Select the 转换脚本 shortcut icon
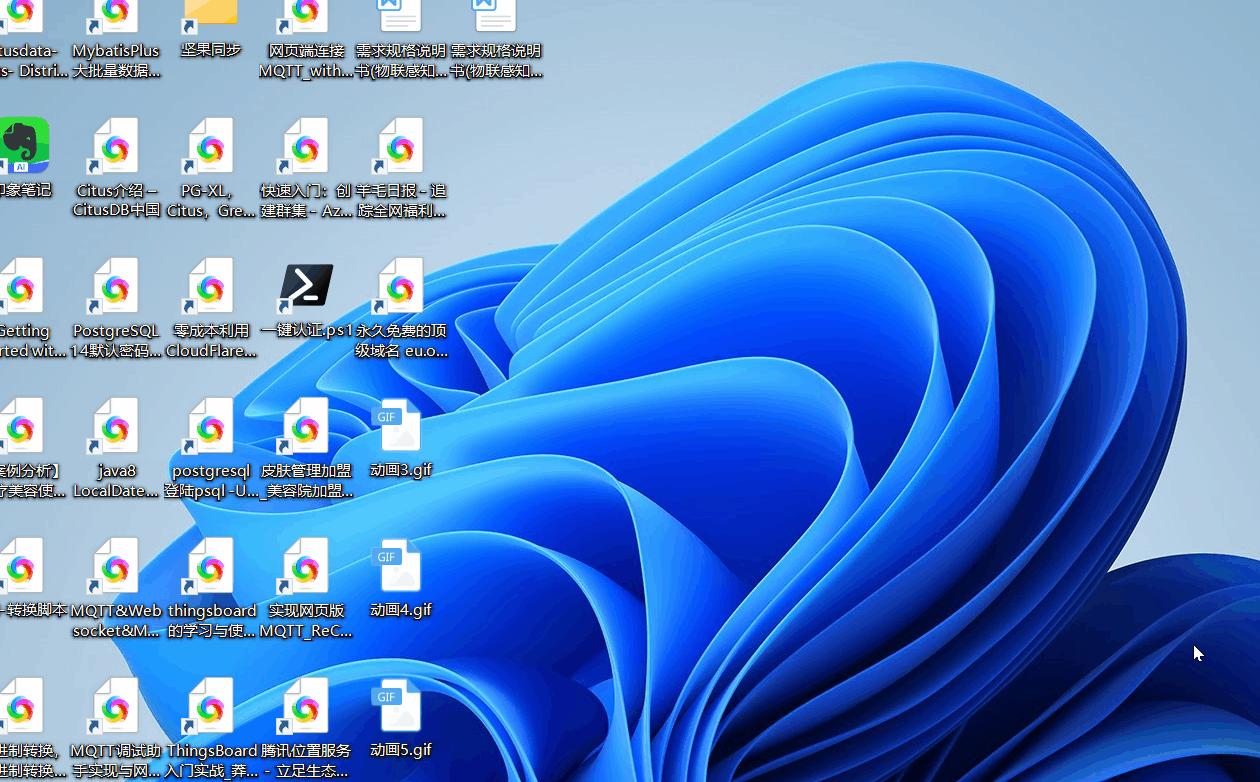 coord(21,566)
